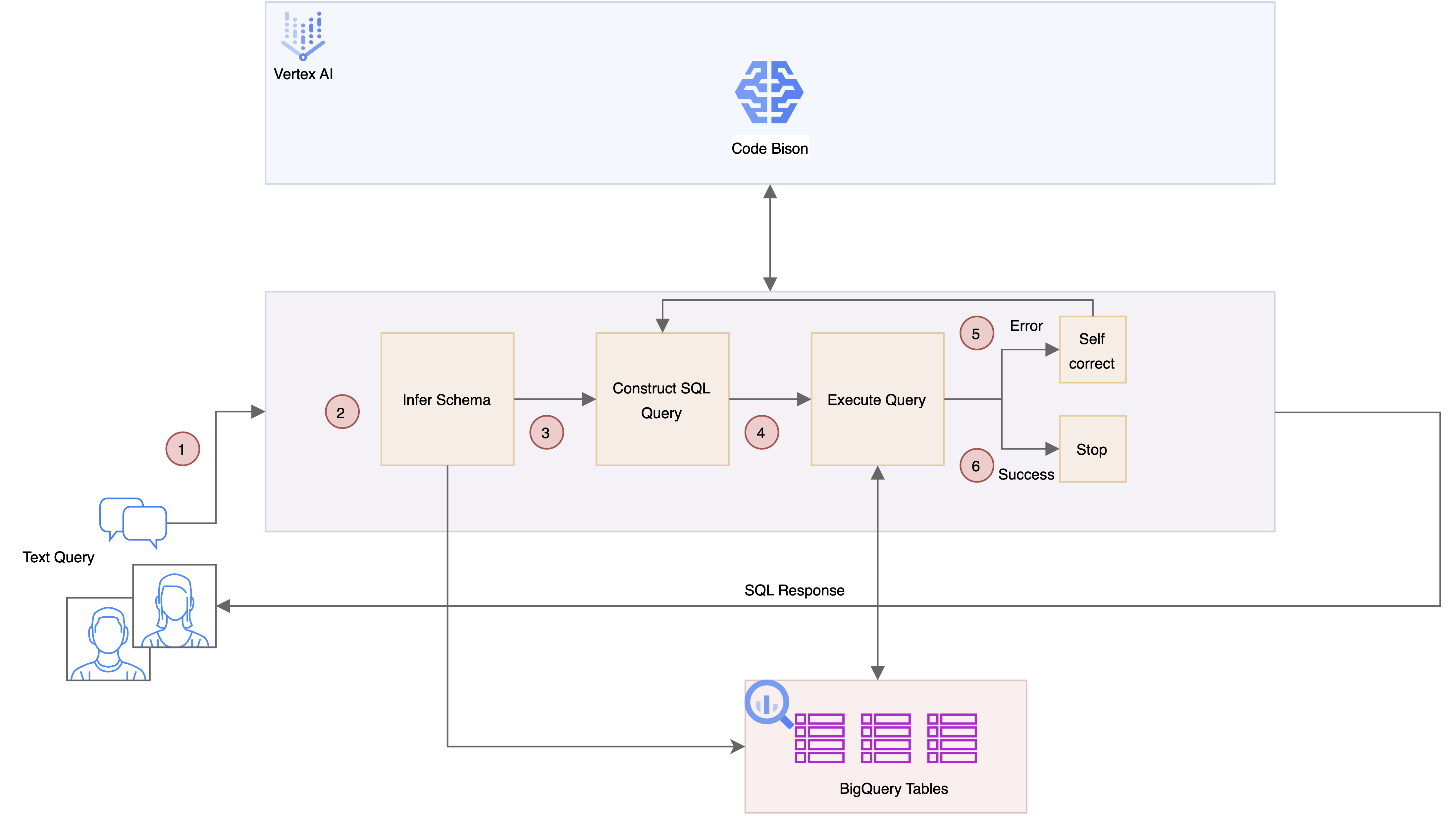Select the Execute Query box
Screen dimensions: 1456x816
pos(877,399)
